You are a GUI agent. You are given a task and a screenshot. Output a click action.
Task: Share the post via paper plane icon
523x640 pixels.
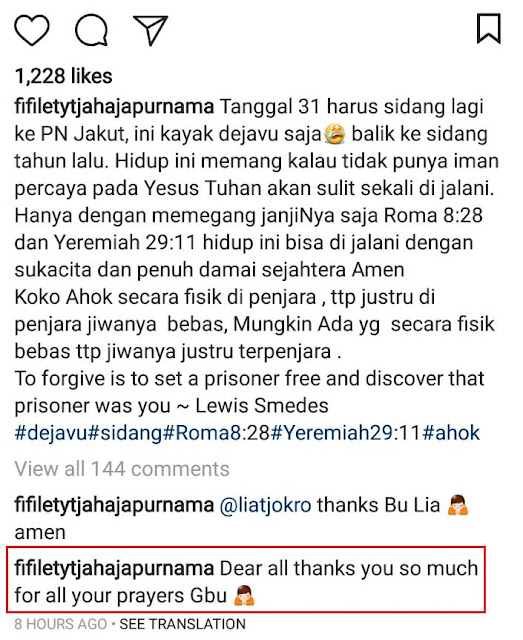pos(151,30)
